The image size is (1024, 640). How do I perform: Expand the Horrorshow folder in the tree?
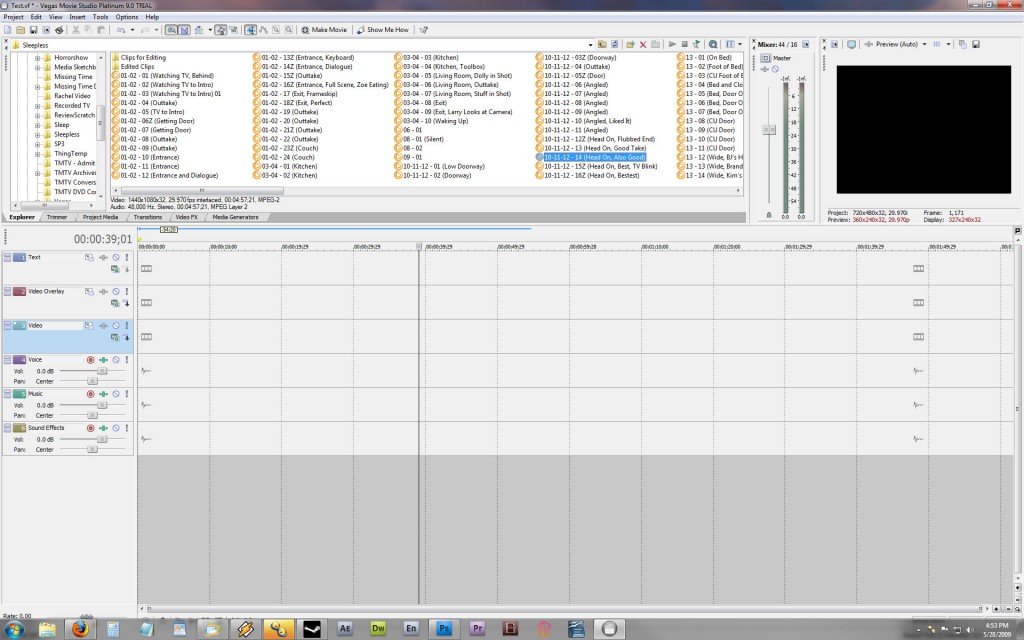(37, 58)
